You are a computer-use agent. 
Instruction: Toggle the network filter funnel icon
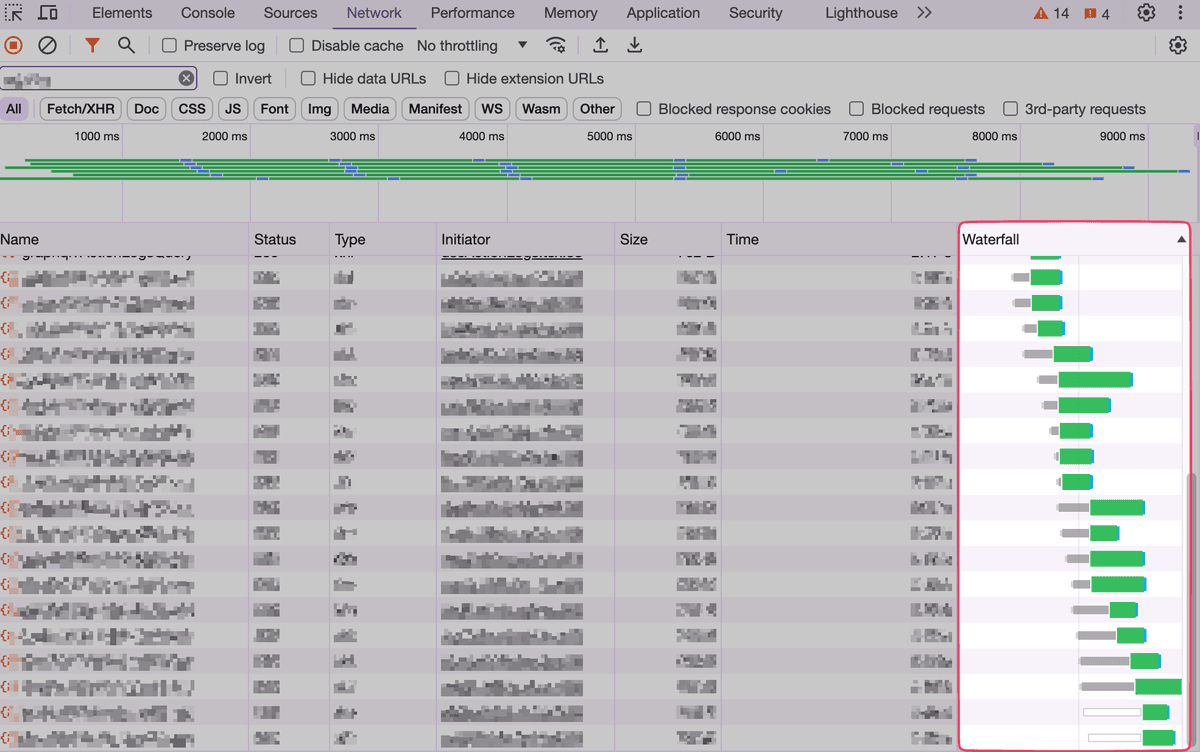[x=92, y=45]
